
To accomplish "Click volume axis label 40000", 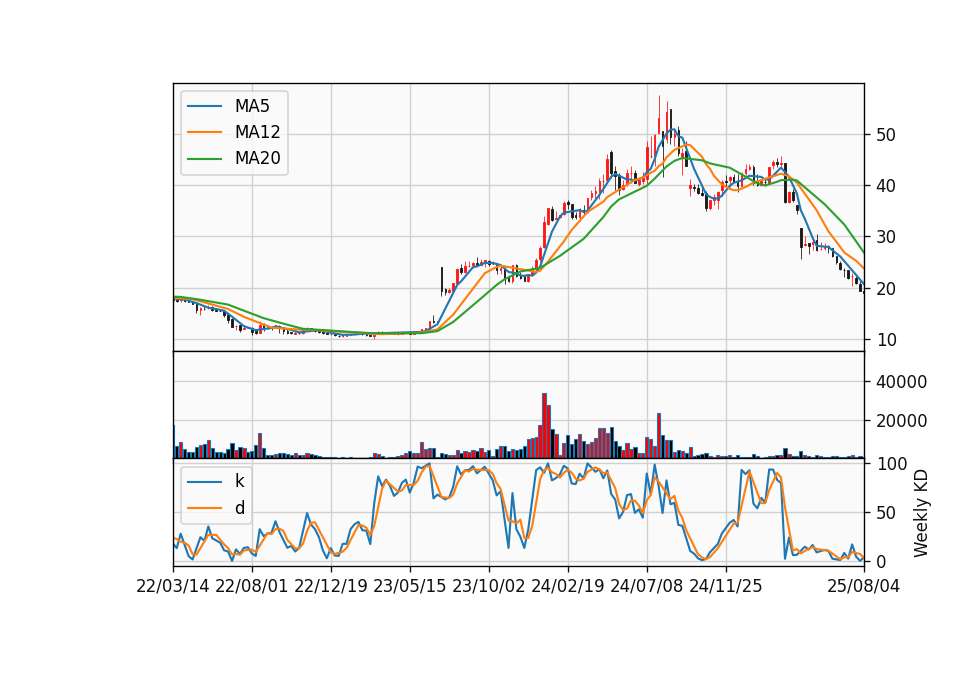I will tap(902, 382).
